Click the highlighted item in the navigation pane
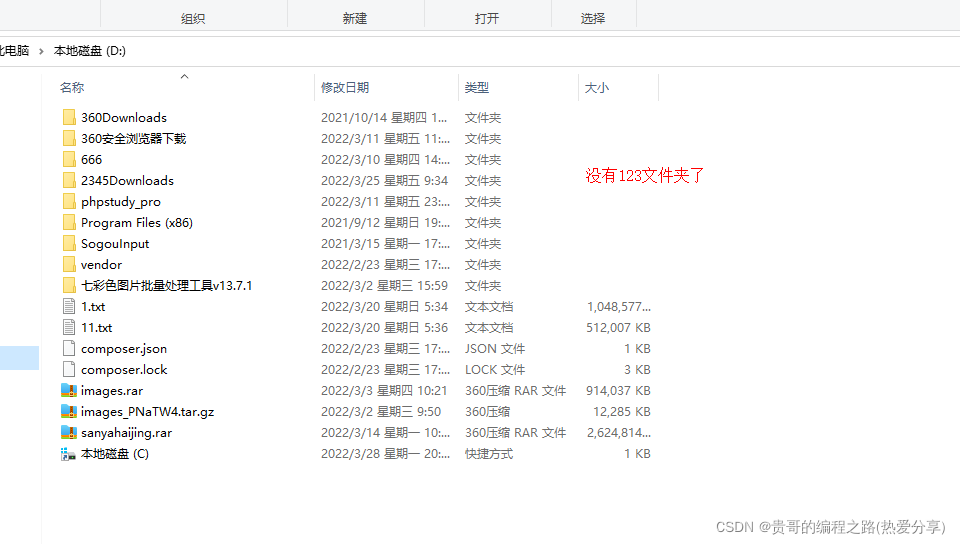Image resolution: width=960 pixels, height=544 pixels. tap(20, 357)
